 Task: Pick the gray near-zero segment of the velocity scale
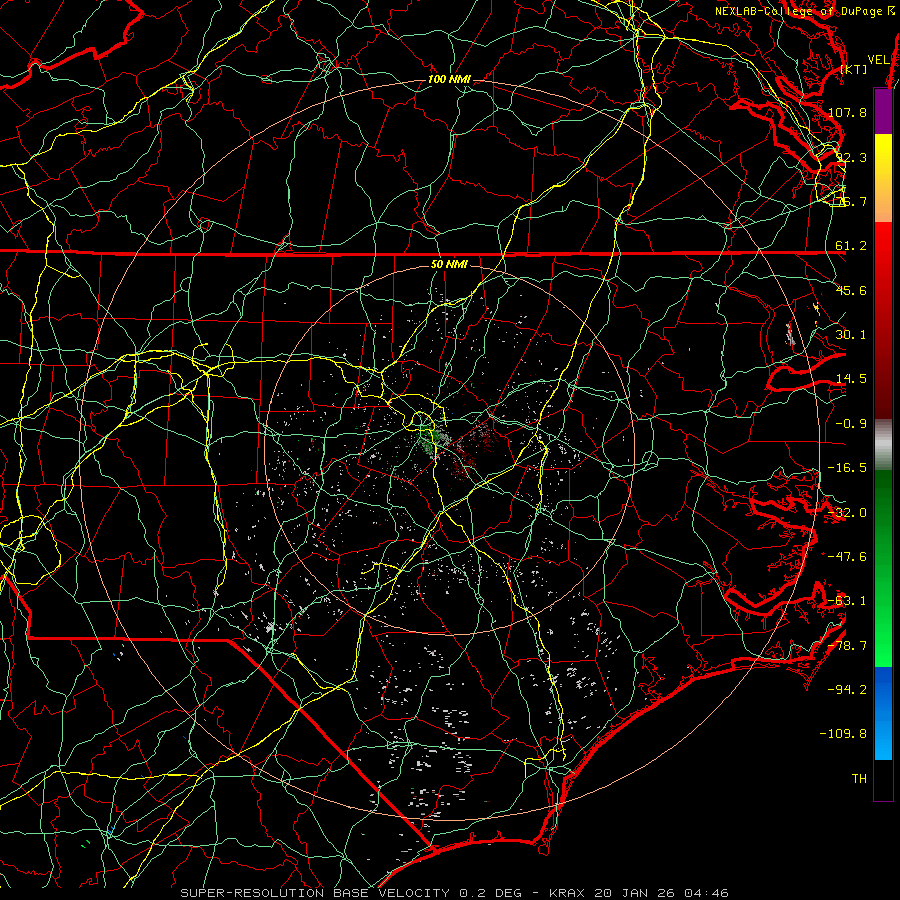coord(883,445)
